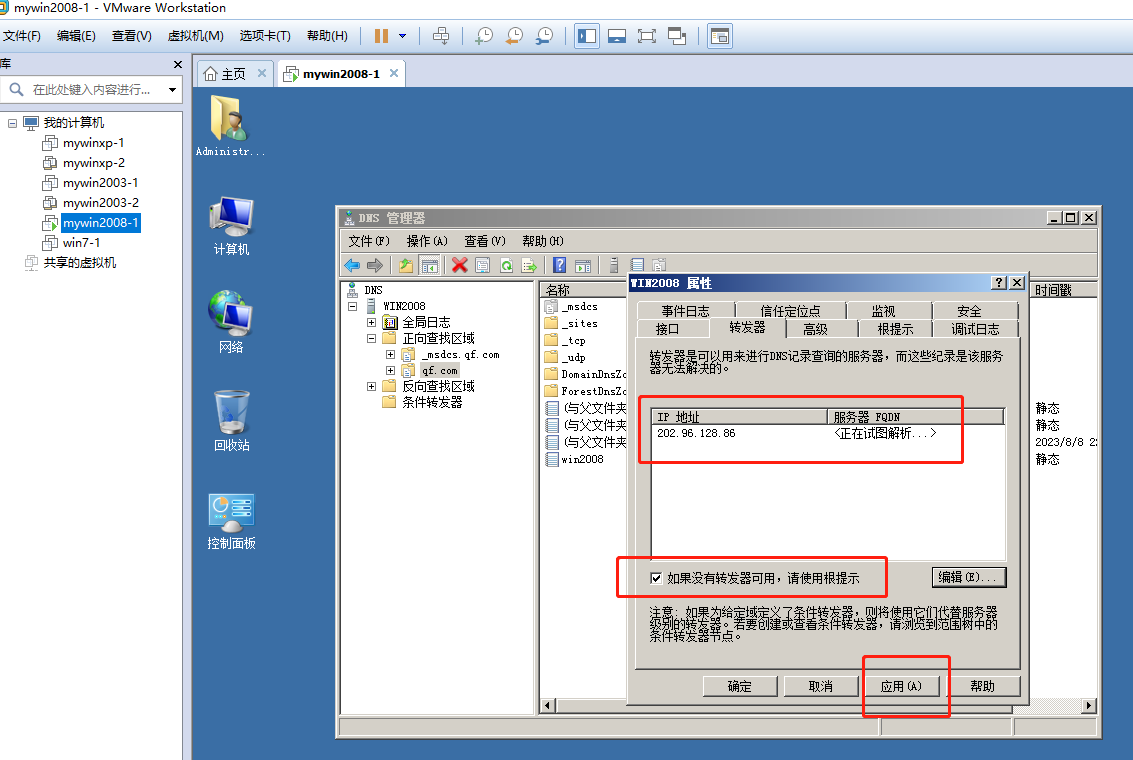The image size is (1133, 760).
Task: Switch to 根提示 tab in properties dialog
Action: tap(895, 329)
